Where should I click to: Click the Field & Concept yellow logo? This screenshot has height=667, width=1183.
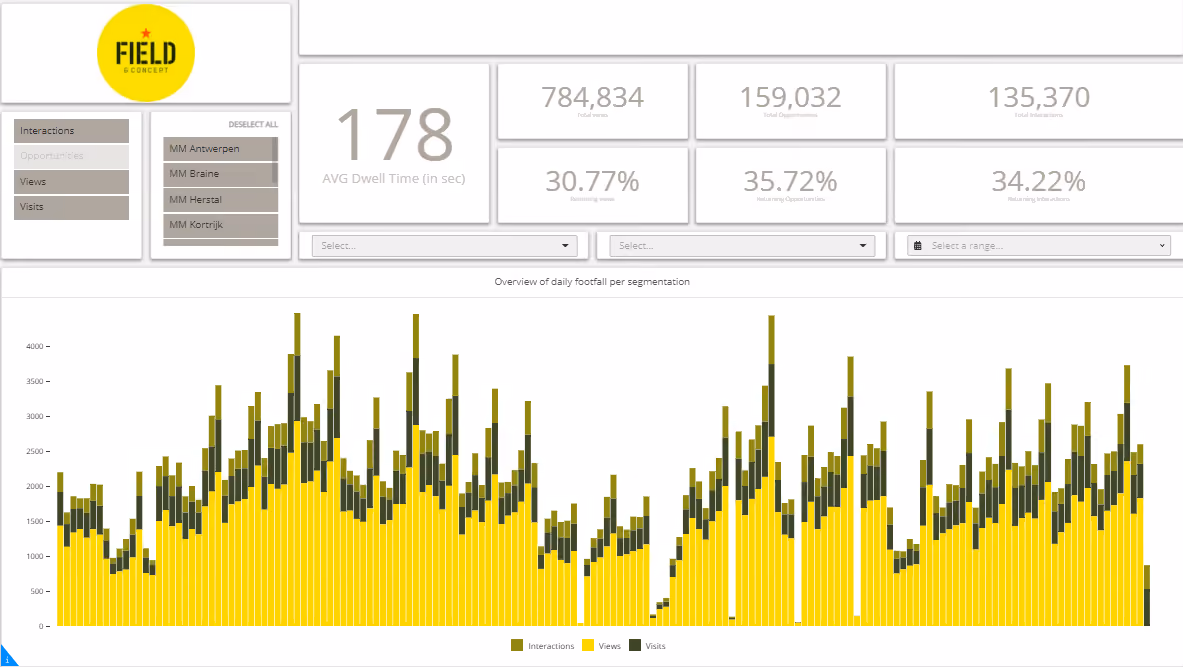coord(146,53)
